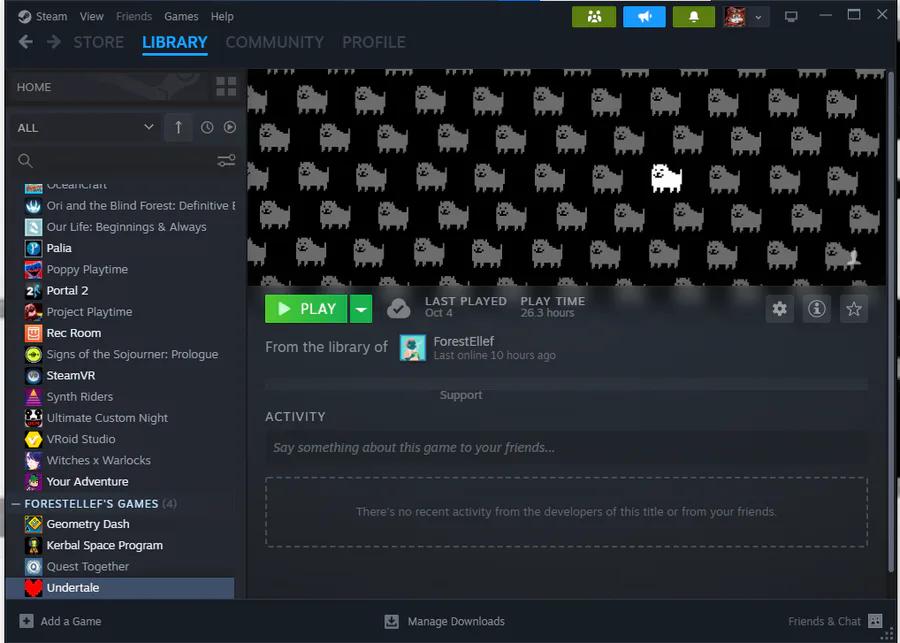Click Manage Downloads label

456,621
